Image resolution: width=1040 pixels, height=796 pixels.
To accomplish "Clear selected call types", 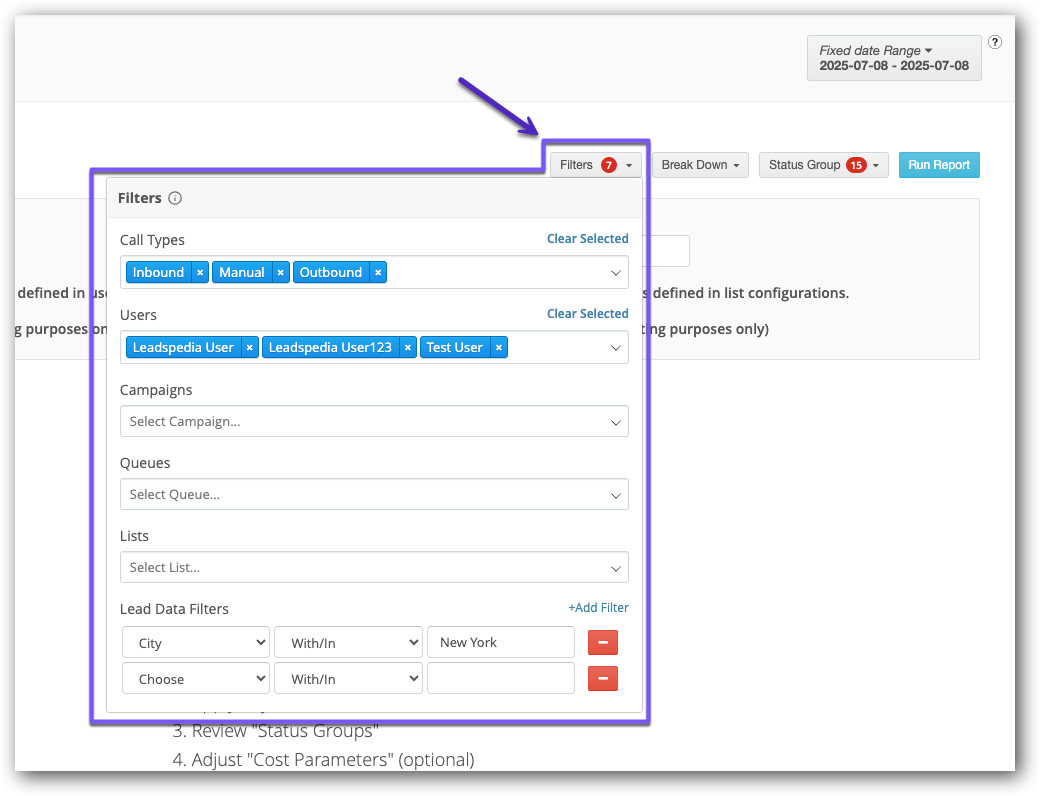I will click(x=587, y=238).
